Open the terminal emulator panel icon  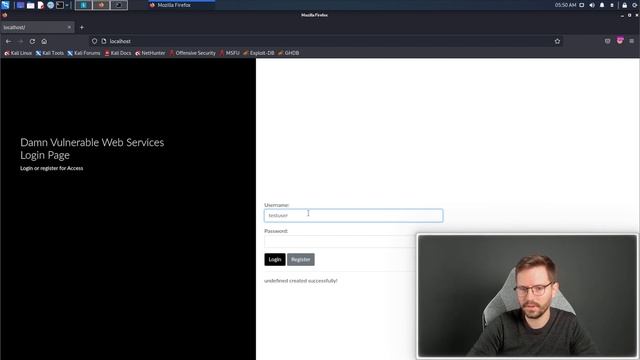point(60,5)
